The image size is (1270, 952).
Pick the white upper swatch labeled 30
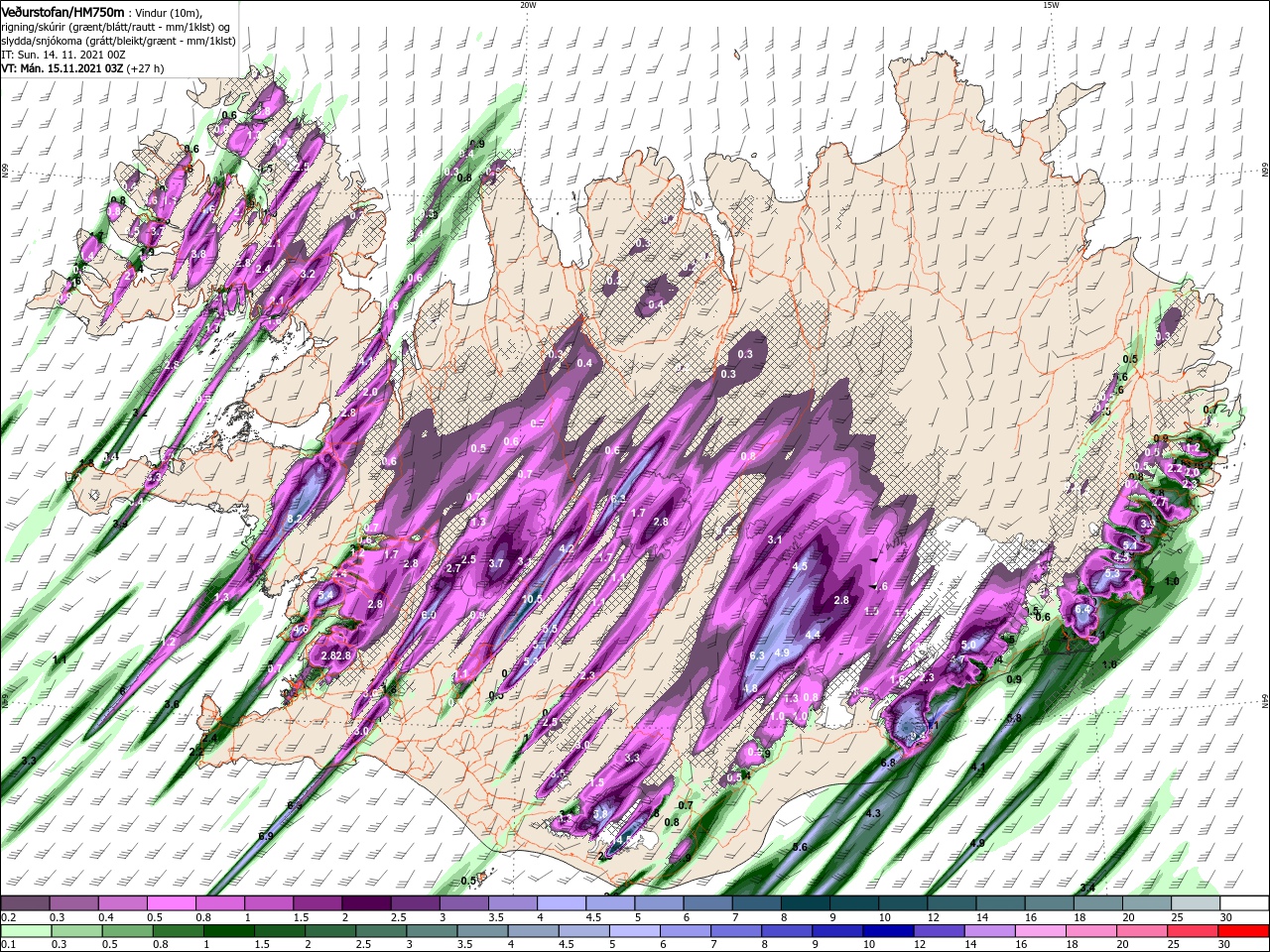[x=1245, y=903]
